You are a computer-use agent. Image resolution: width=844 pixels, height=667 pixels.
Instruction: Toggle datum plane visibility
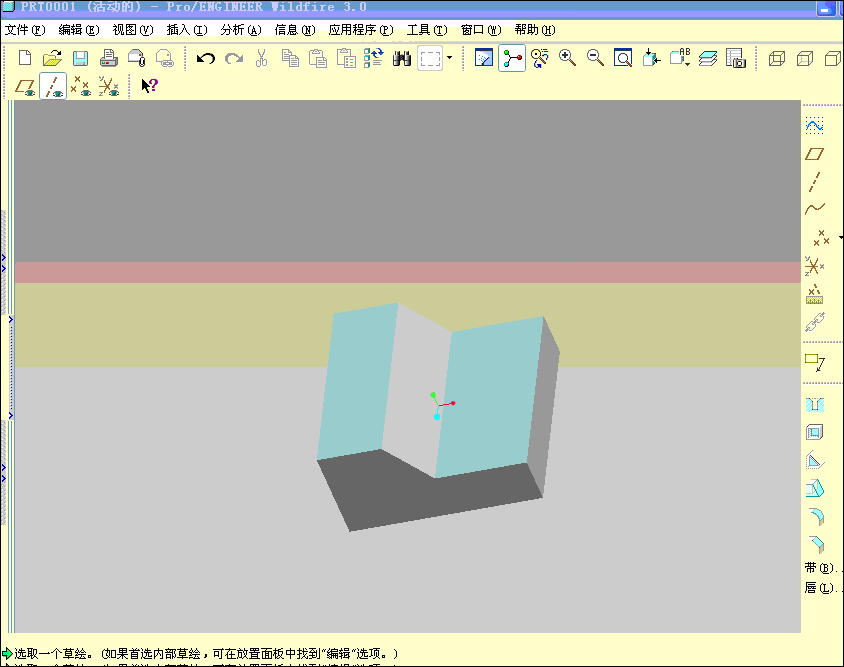[x=25, y=86]
